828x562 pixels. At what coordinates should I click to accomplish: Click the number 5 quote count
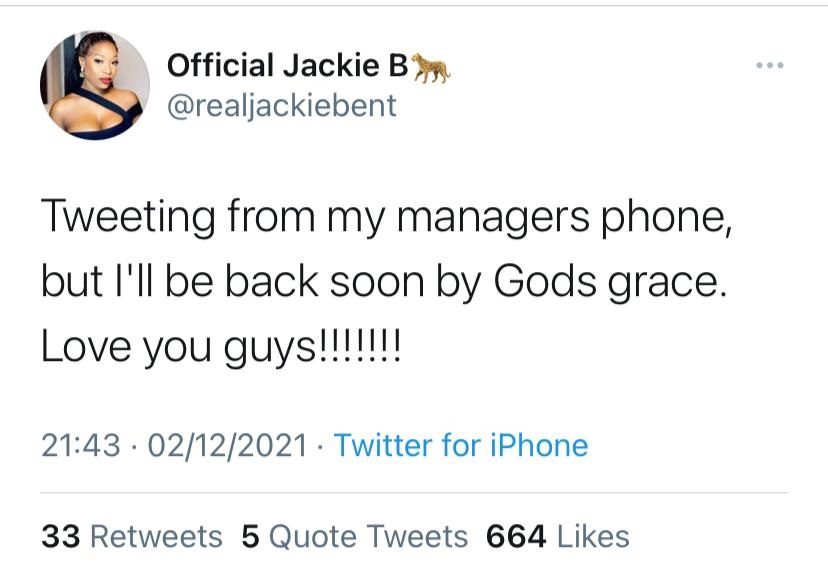tap(250, 536)
